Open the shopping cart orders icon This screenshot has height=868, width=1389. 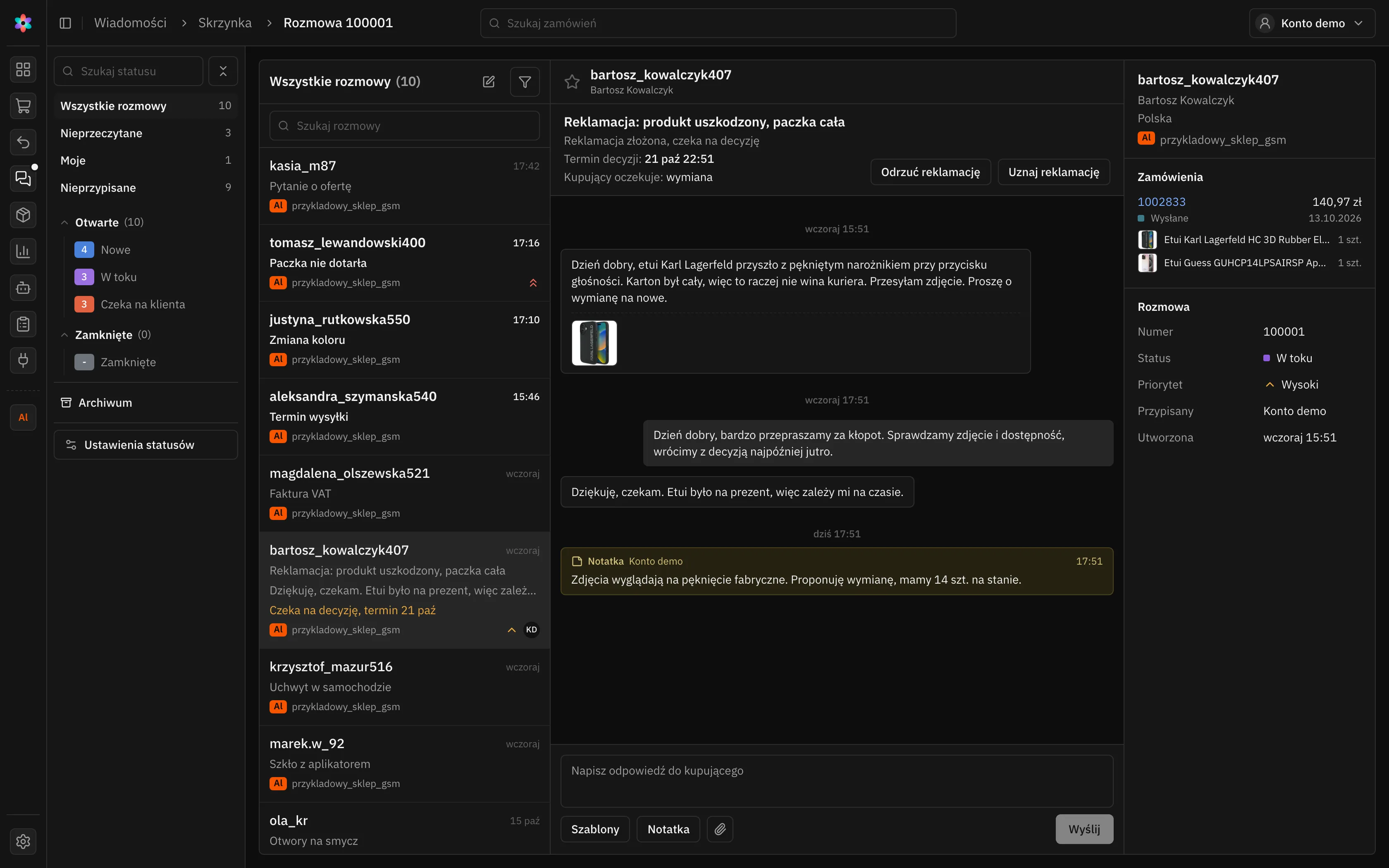(x=23, y=106)
